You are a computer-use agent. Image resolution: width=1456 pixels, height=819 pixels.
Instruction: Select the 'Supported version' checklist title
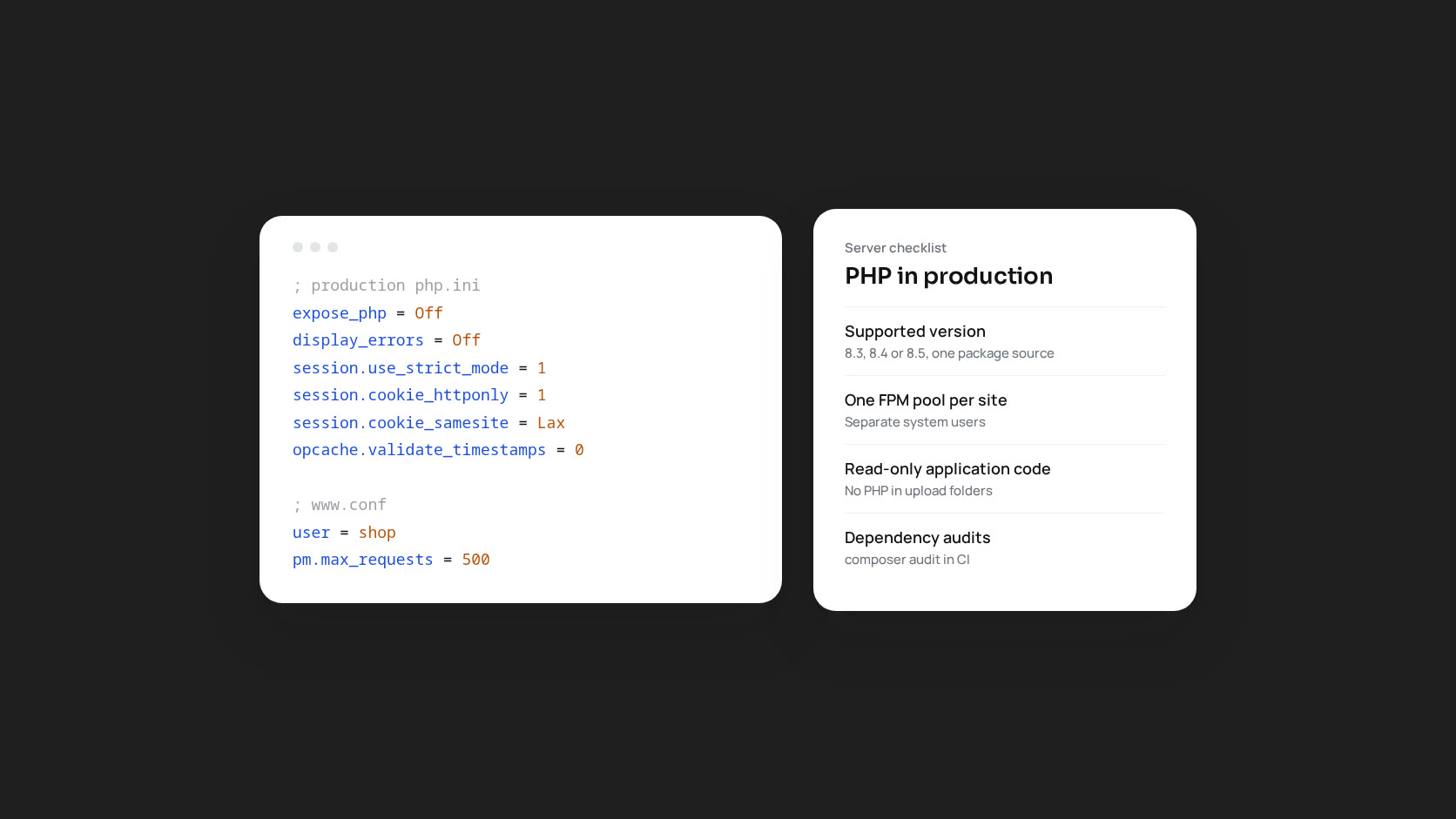[x=915, y=332]
